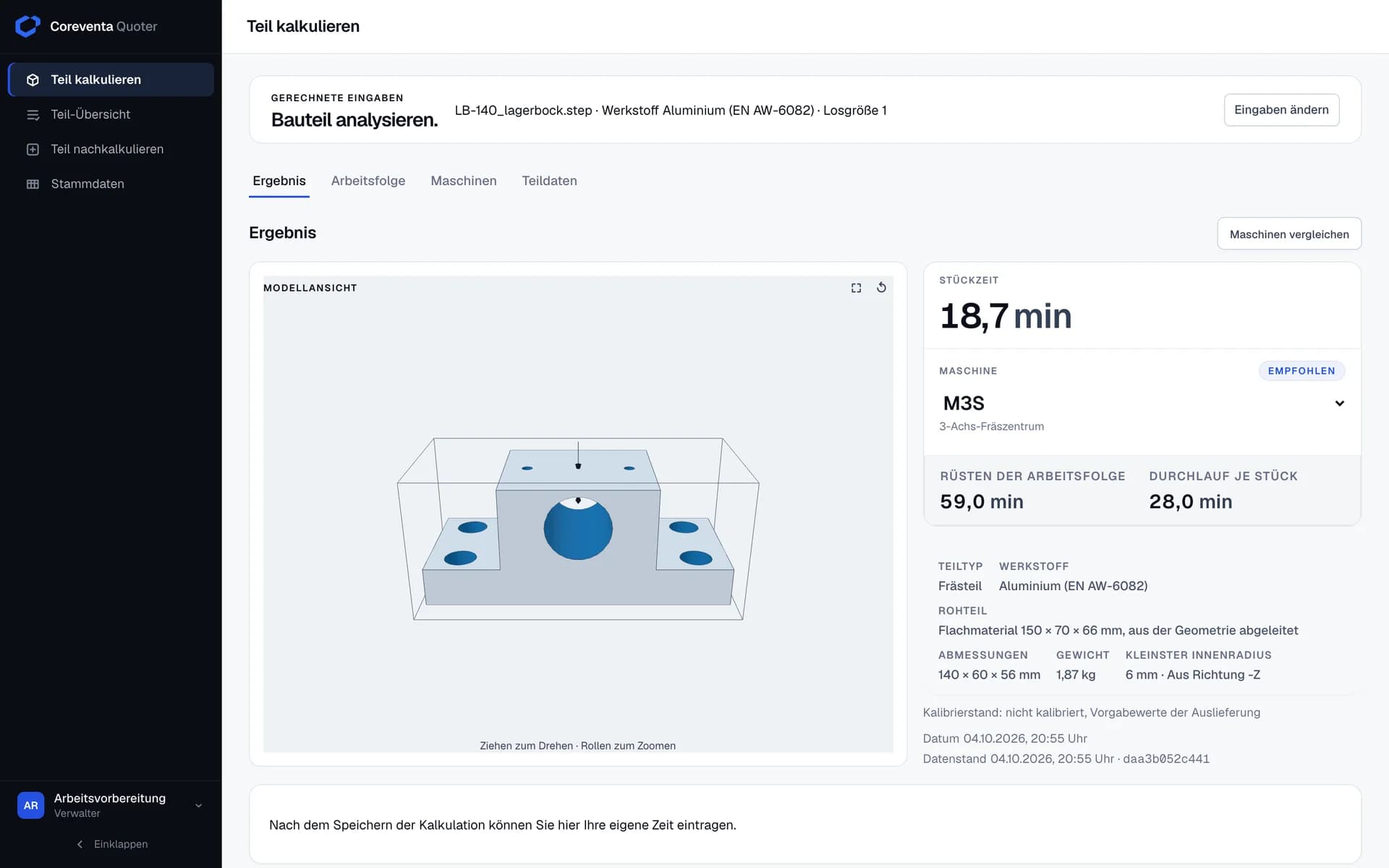The width and height of the screenshot is (1389, 868).
Task: Open Teil-Übersicht in the sidebar
Action: [x=111, y=114]
